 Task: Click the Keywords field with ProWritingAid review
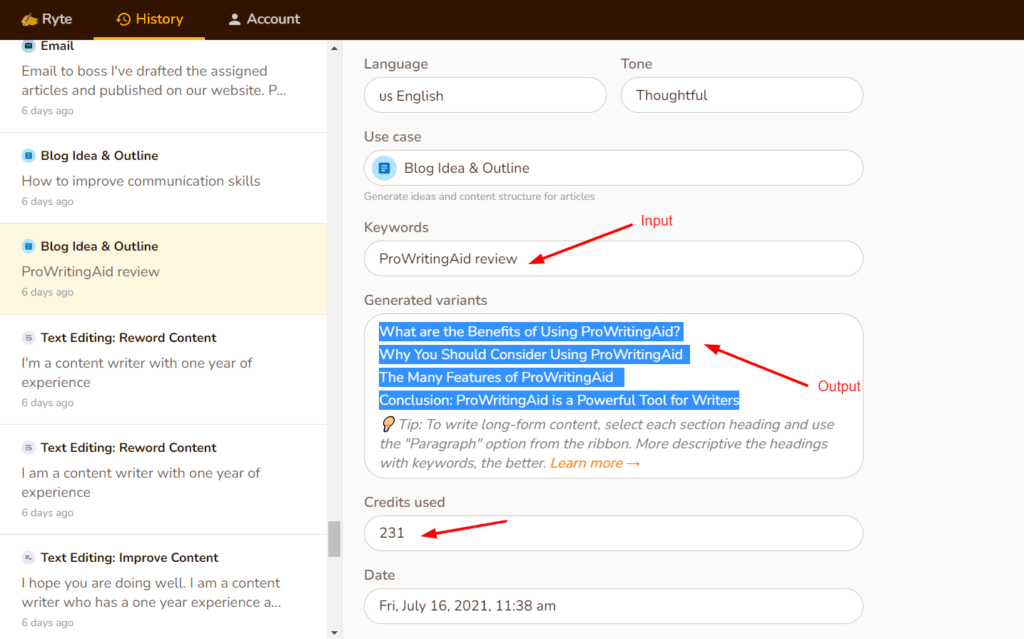pyautogui.click(x=613, y=259)
